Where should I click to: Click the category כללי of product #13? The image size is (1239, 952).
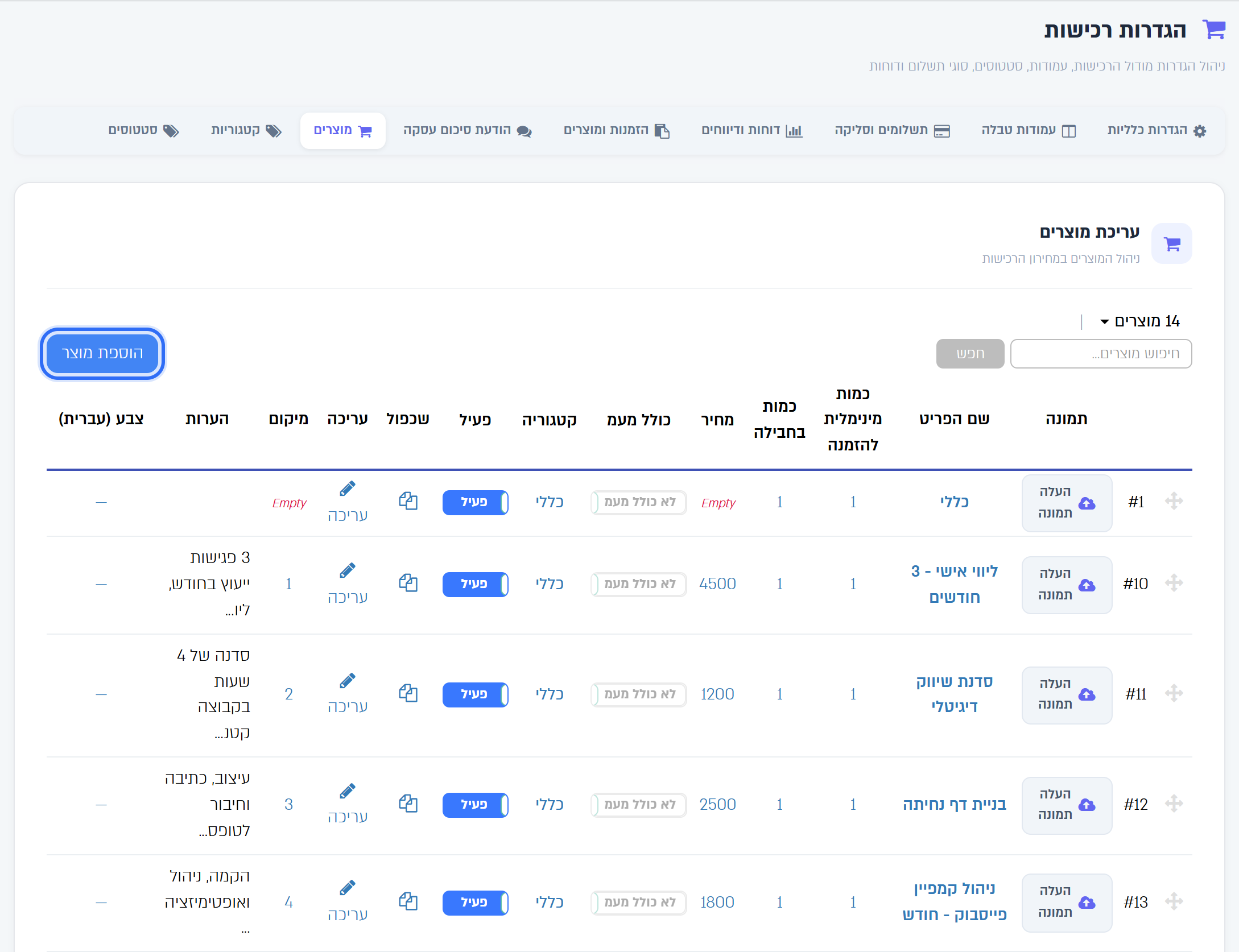(x=550, y=903)
